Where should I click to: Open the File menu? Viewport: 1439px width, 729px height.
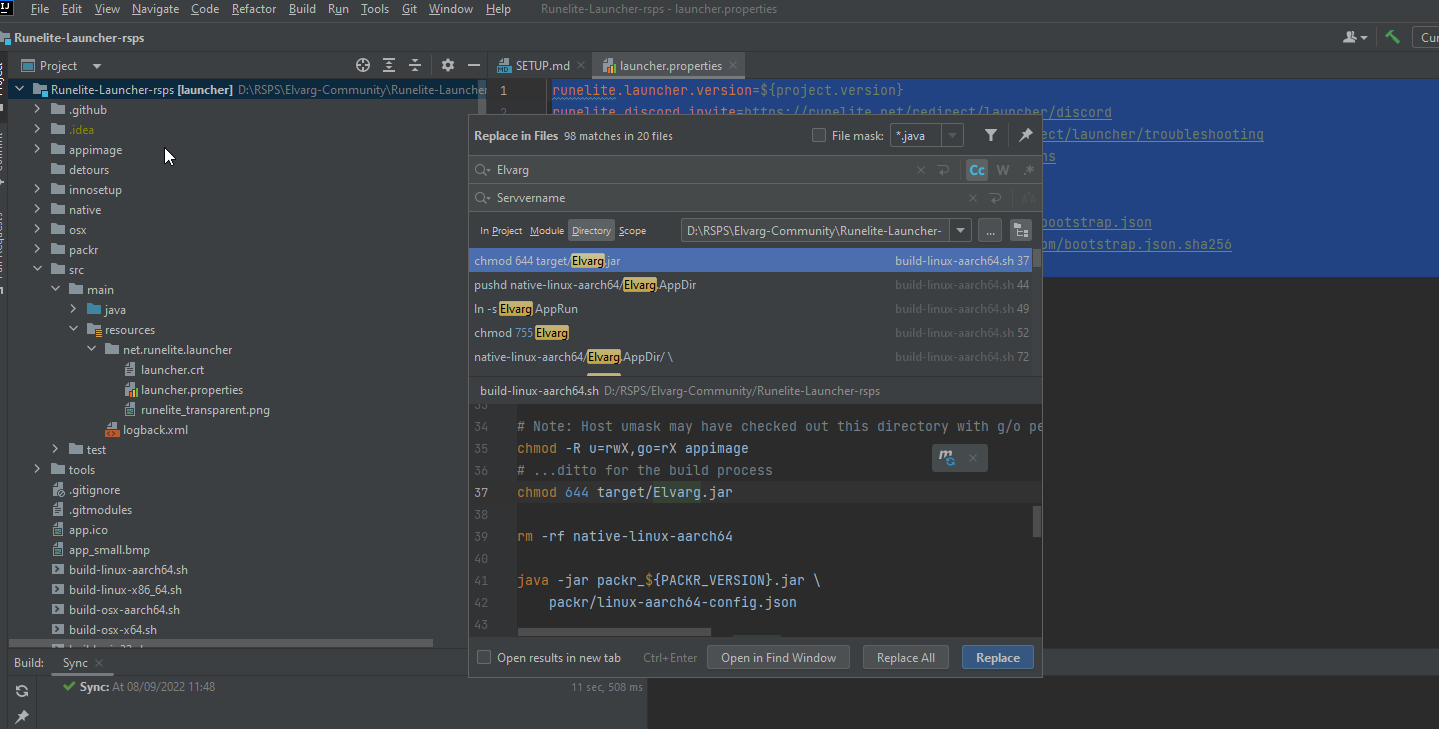pyautogui.click(x=40, y=9)
